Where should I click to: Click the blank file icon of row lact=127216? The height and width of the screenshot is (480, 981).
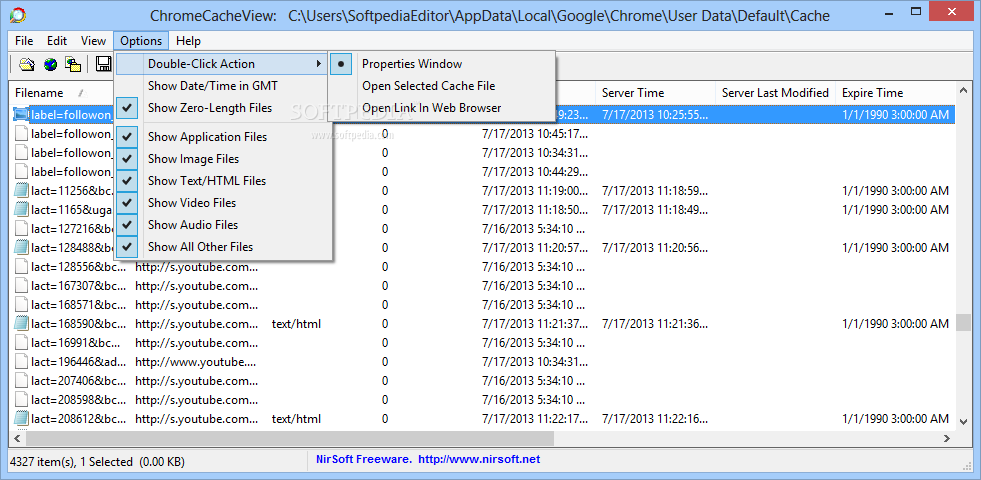21,228
